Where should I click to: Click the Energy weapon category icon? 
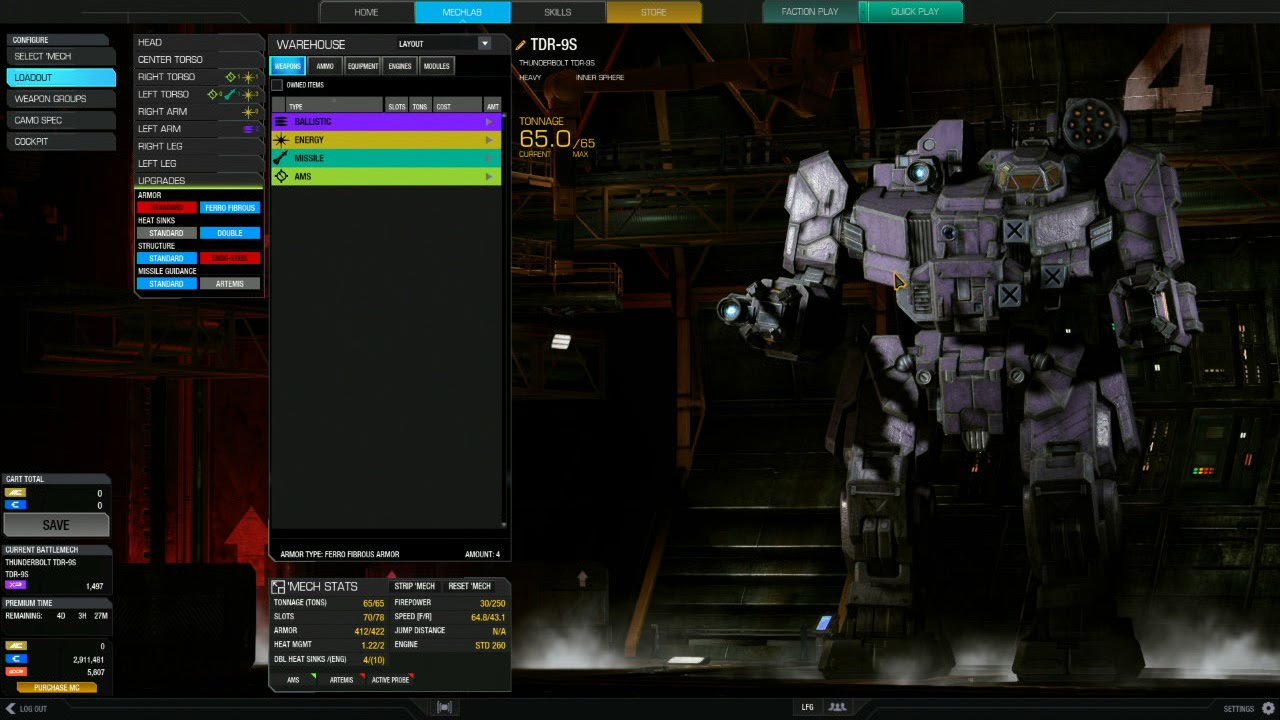click(281, 140)
